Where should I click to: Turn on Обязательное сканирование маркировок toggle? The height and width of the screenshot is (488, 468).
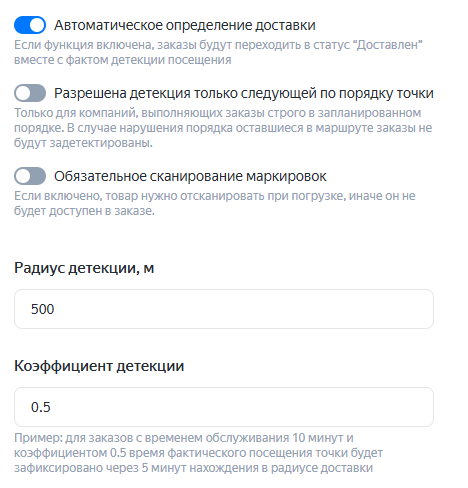click(x=30, y=176)
